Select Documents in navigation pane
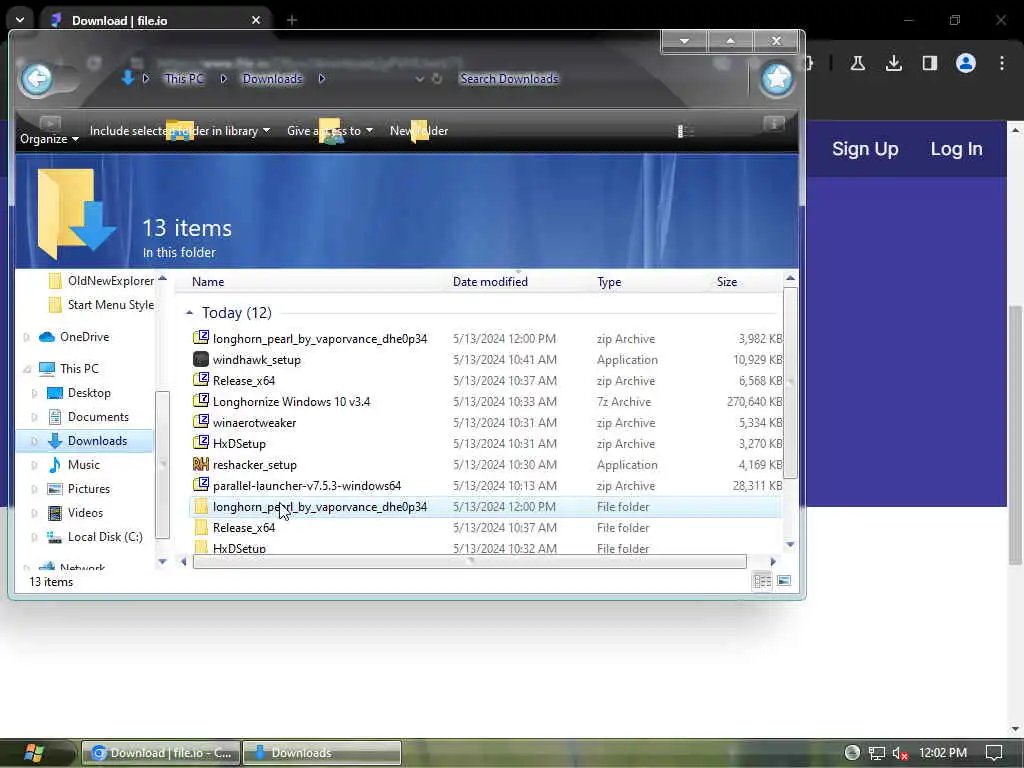The height and width of the screenshot is (768, 1024). [x=98, y=417]
